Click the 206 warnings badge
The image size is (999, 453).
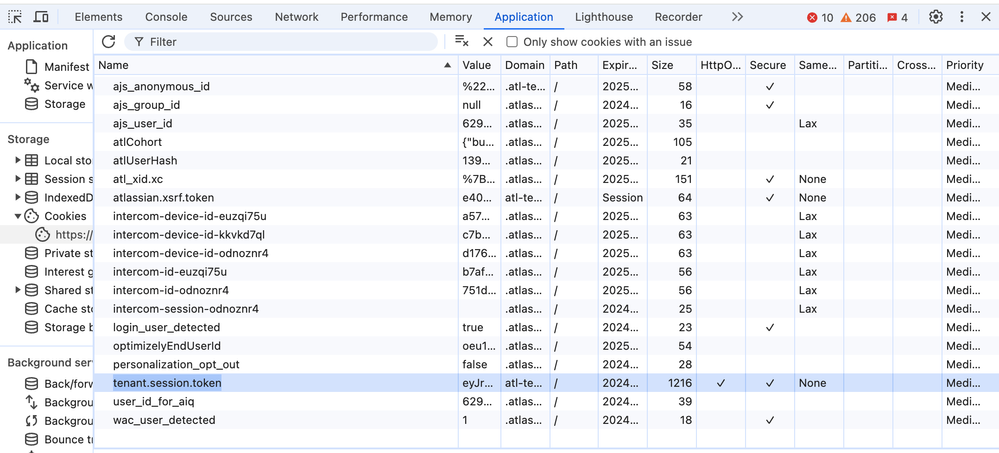coord(858,18)
